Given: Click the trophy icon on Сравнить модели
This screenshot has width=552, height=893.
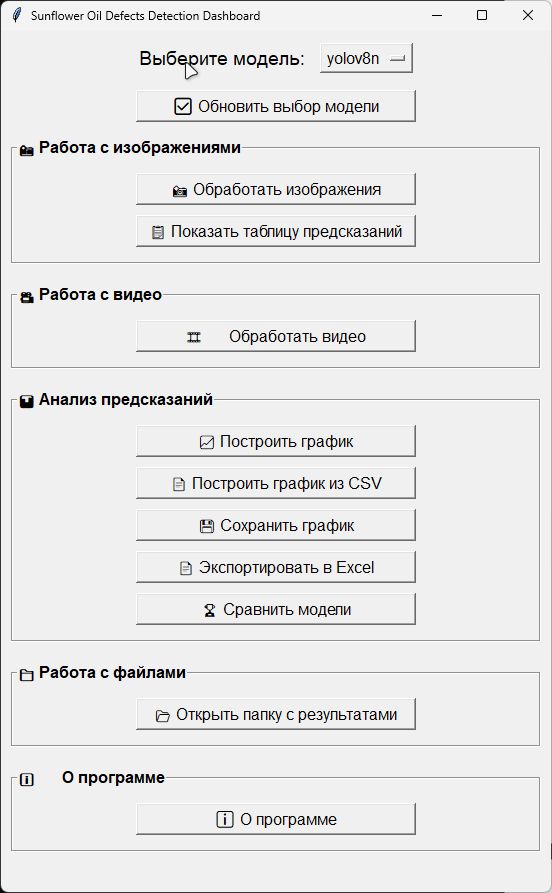Looking at the screenshot, I should point(210,611).
